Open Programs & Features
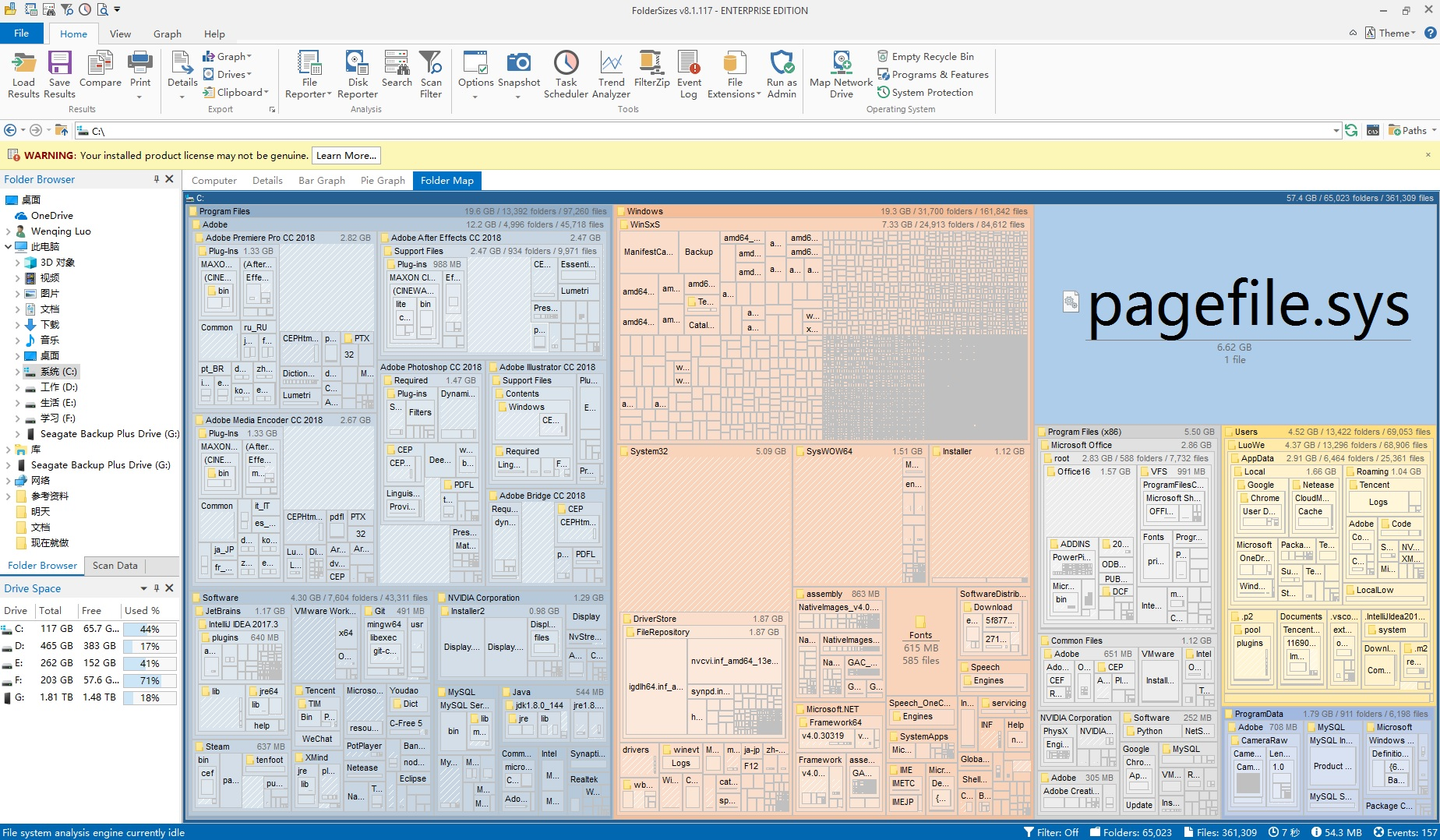The width and height of the screenshot is (1440, 840). 933,74
